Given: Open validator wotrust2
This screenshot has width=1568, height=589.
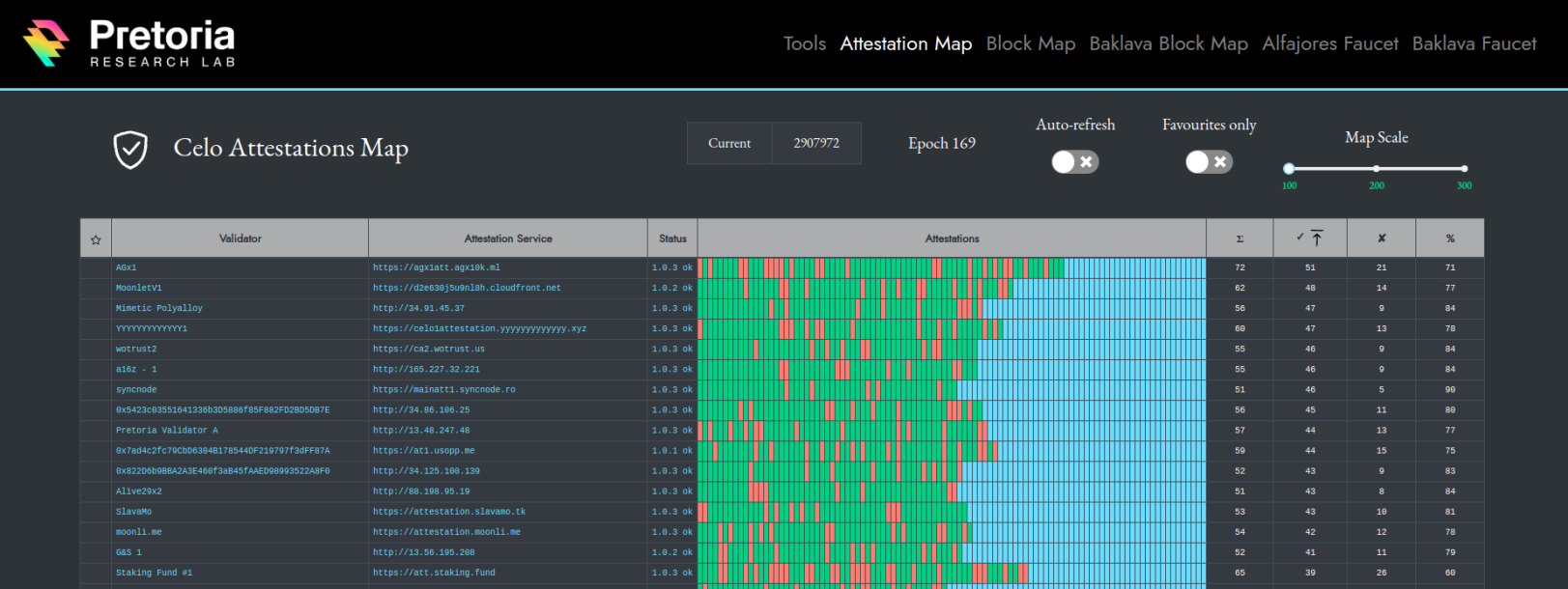Looking at the screenshot, I should coord(136,349).
